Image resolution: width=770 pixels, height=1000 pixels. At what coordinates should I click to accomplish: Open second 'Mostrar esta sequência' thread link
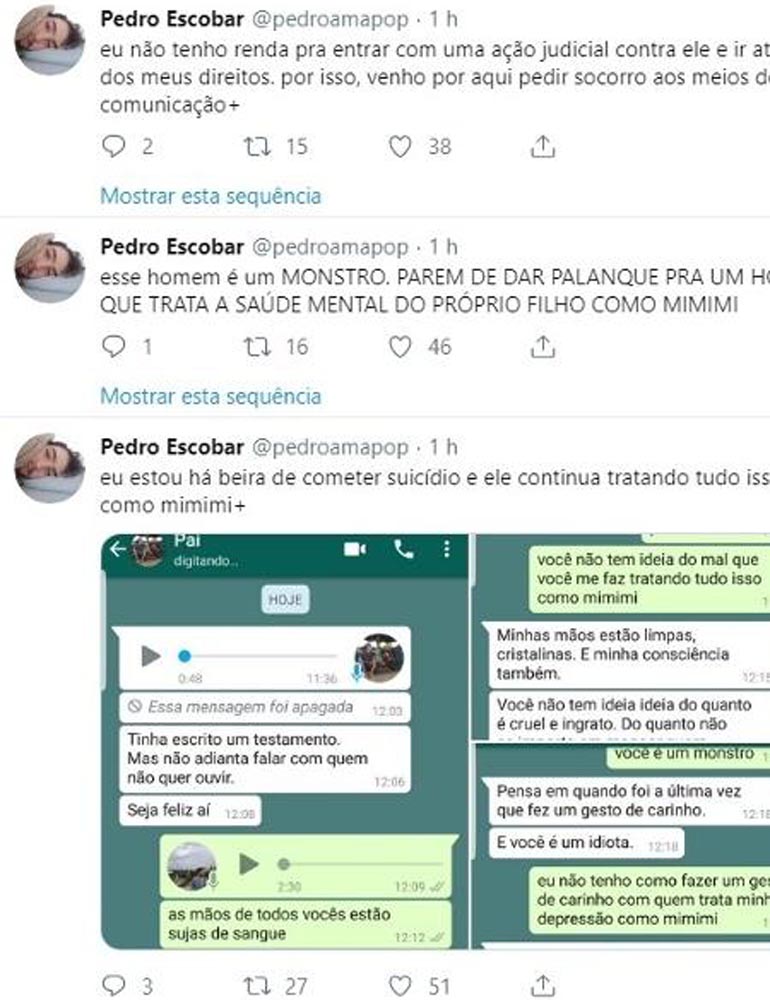211,396
